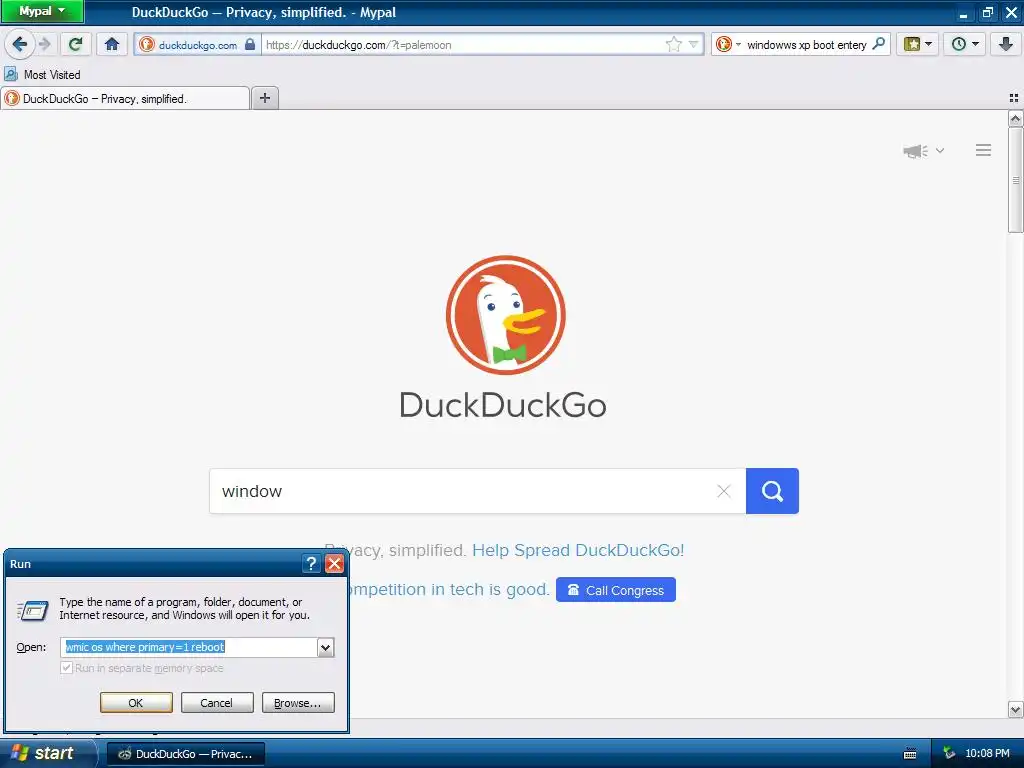1024x768 pixels.
Task: Click page scrollbar up arrow
Action: (x=1015, y=119)
